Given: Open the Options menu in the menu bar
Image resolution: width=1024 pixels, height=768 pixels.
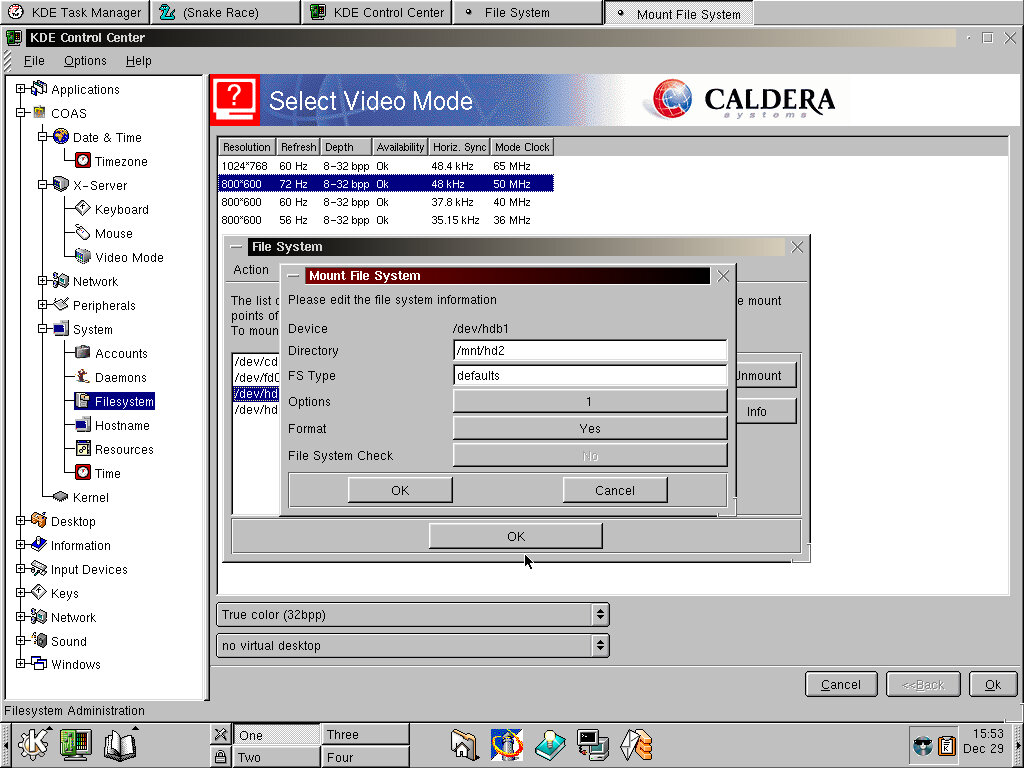Looking at the screenshot, I should [85, 61].
